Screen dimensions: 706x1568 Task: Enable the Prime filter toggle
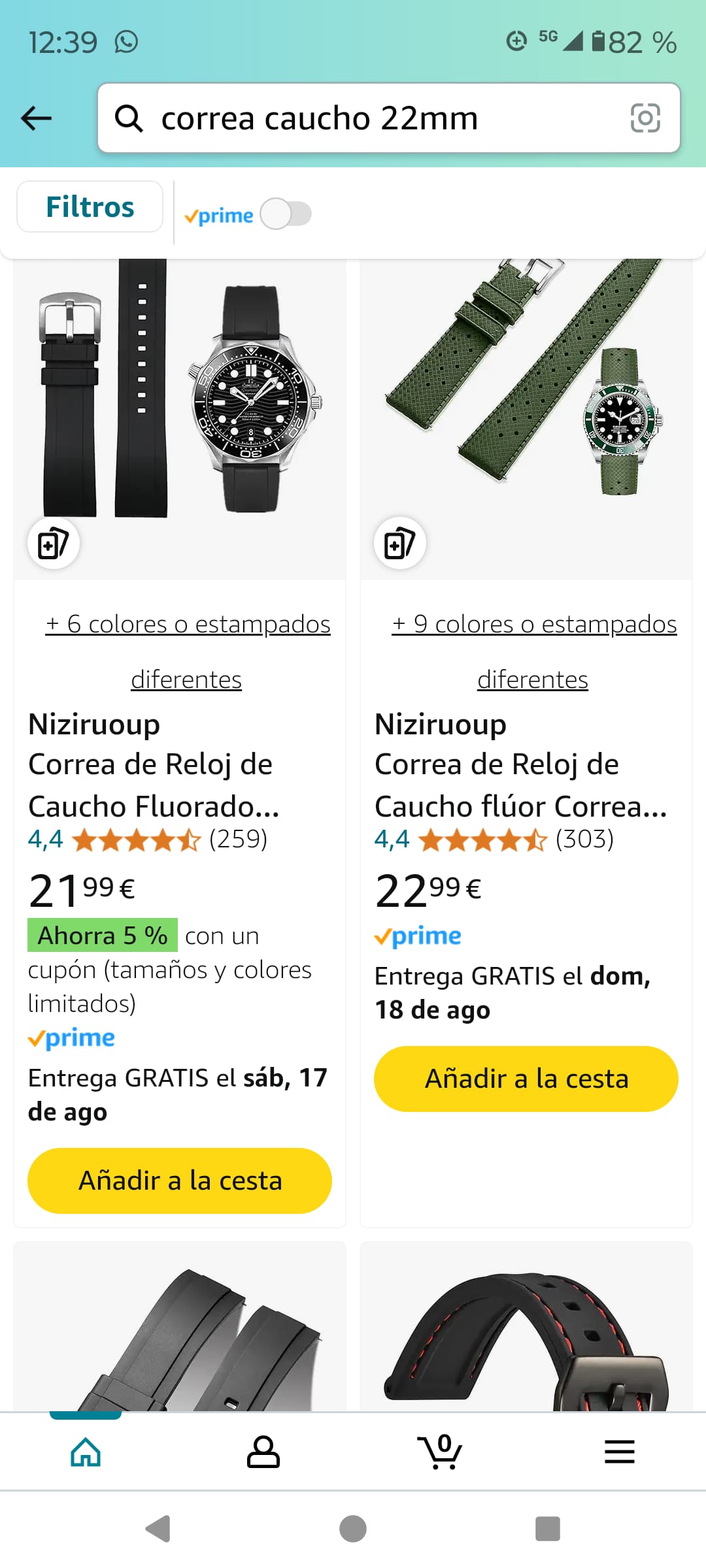coord(286,214)
